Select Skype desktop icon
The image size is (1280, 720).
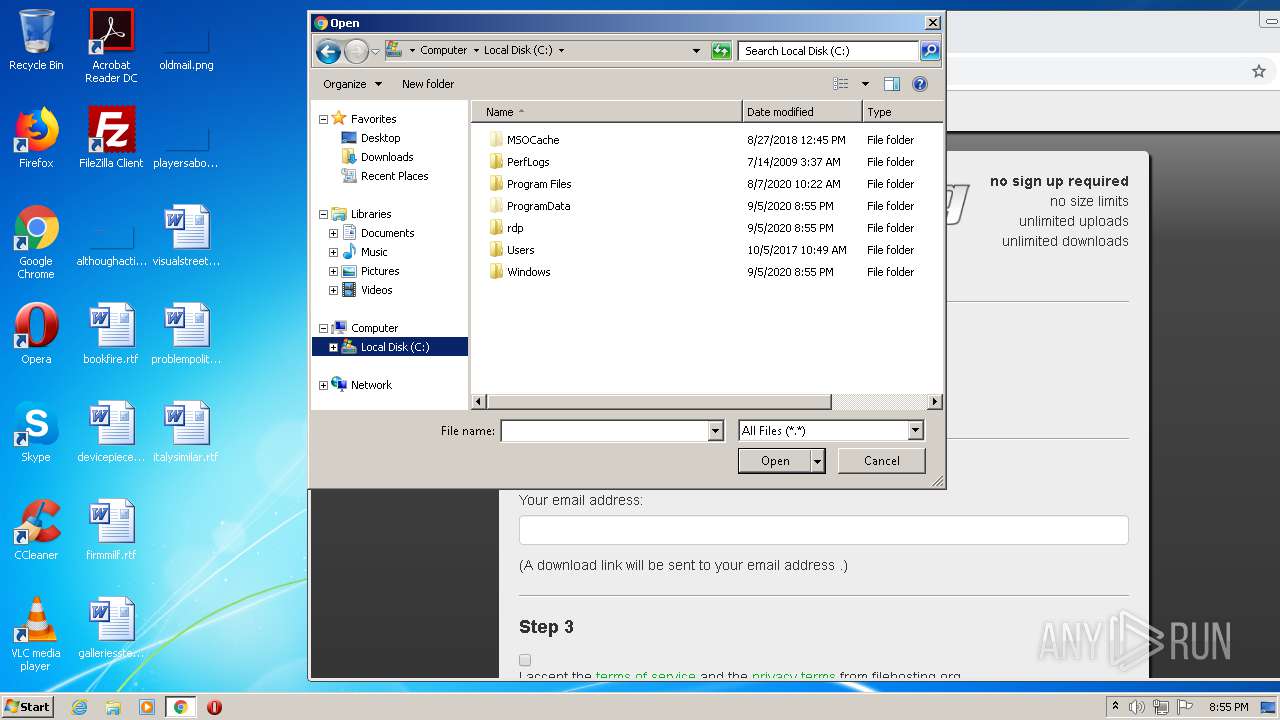[x=36, y=432]
